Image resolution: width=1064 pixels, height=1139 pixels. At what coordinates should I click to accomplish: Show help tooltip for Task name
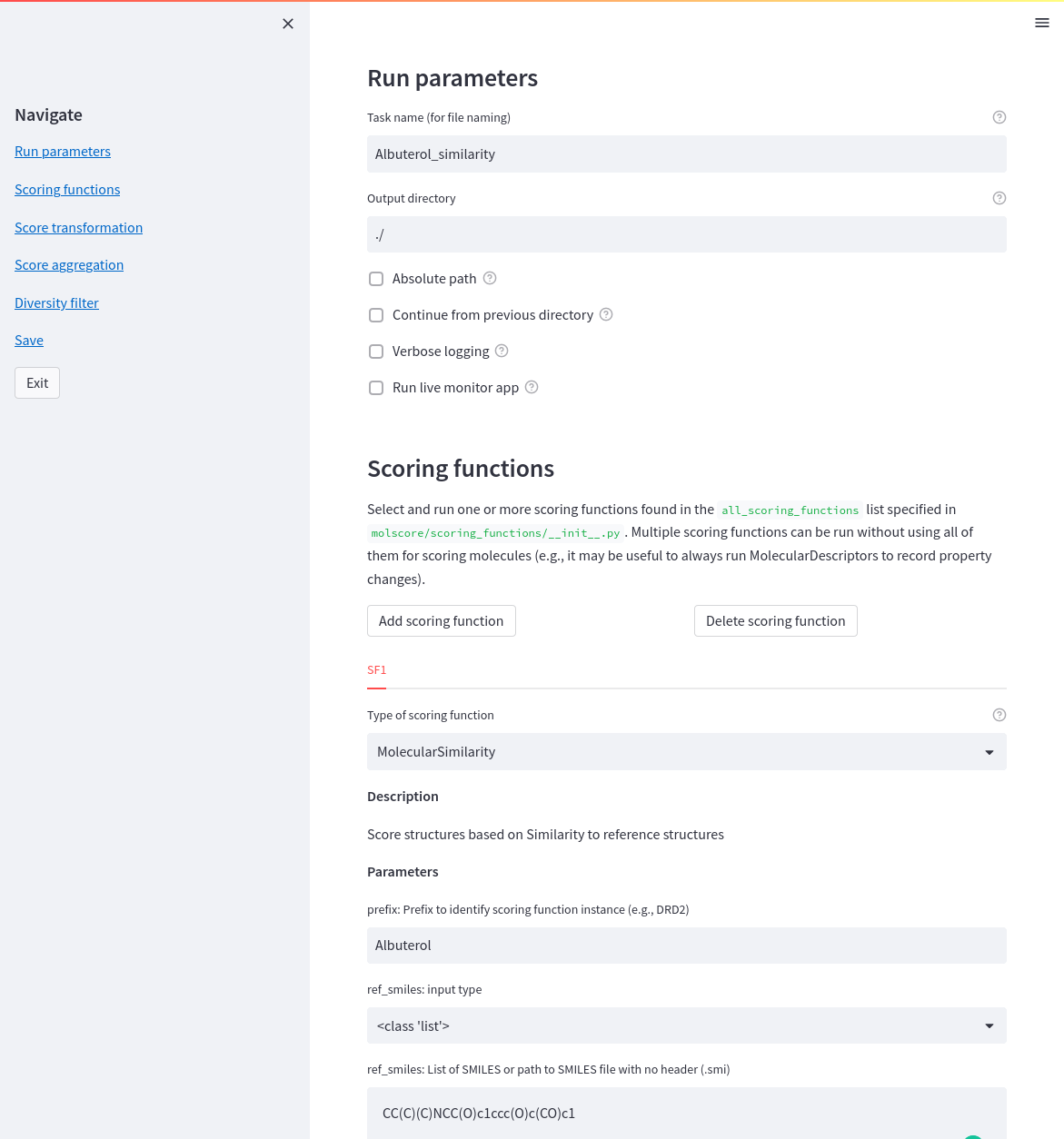click(x=999, y=117)
